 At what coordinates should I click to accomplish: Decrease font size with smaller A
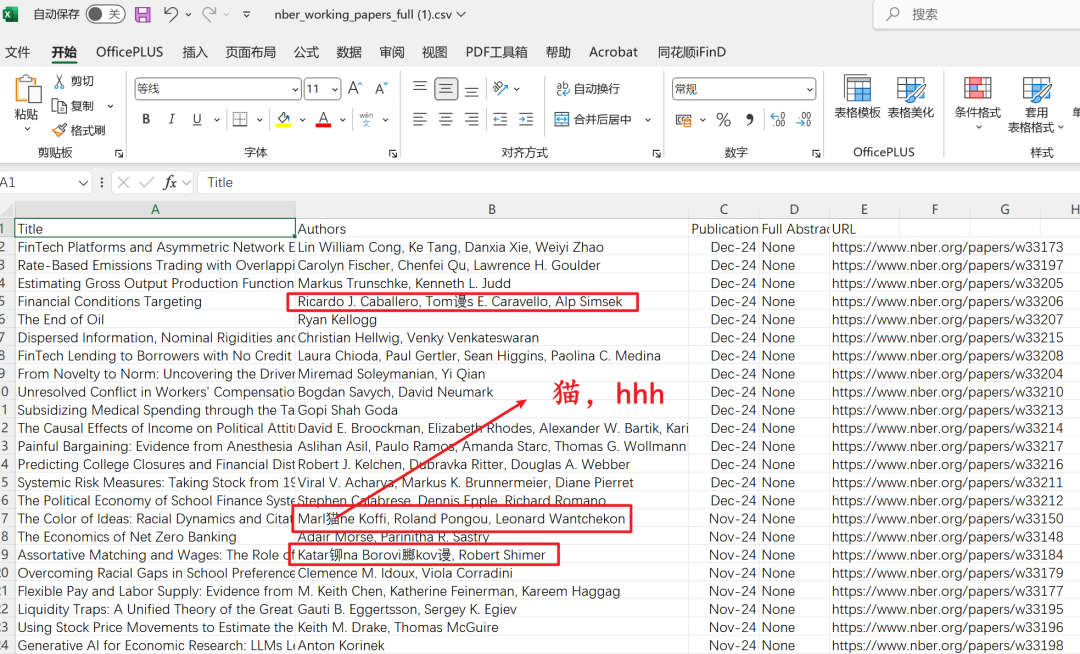point(381,89)
